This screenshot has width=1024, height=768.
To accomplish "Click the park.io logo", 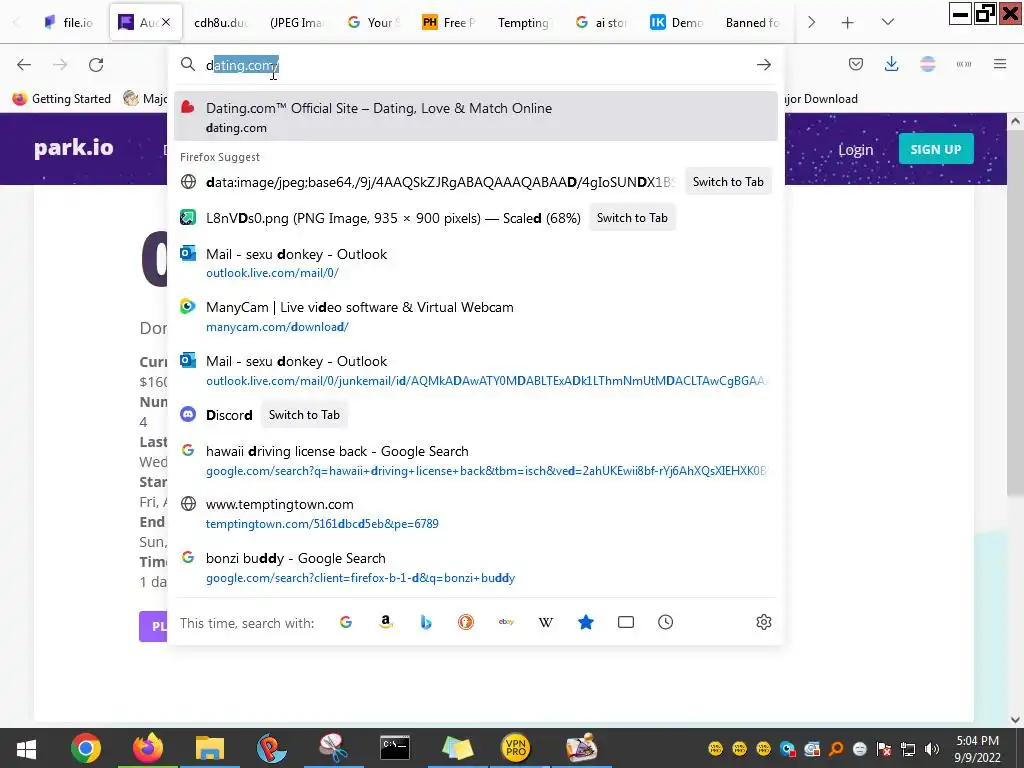I will tap(74, 148).
